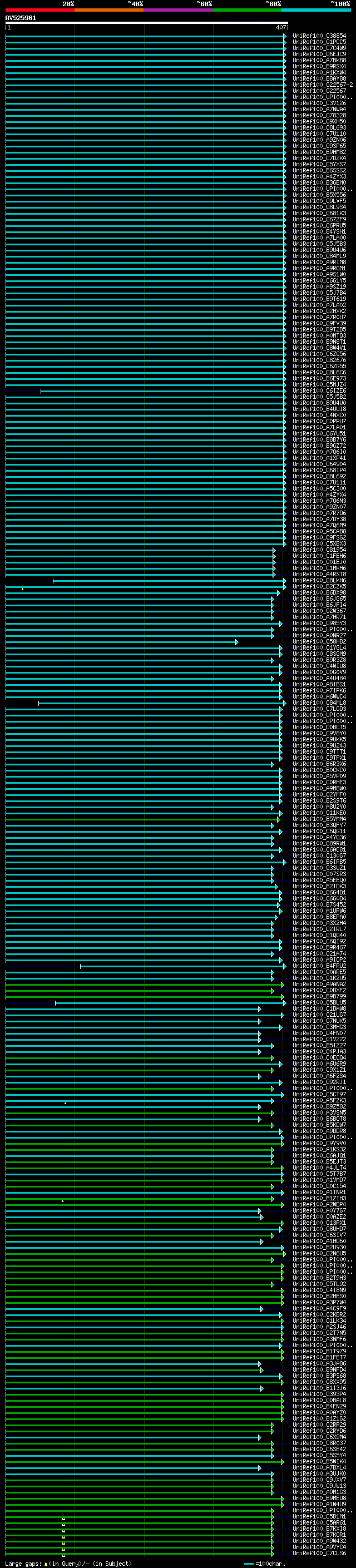
Task: Select hit label UniRef100_Q11KE0
Action: [319, 813]
